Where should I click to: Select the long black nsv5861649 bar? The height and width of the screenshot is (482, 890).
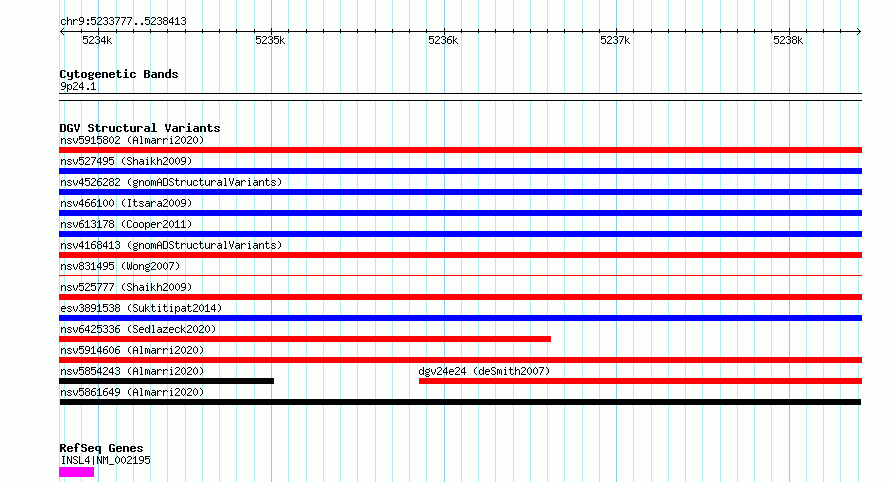(460, 402)
